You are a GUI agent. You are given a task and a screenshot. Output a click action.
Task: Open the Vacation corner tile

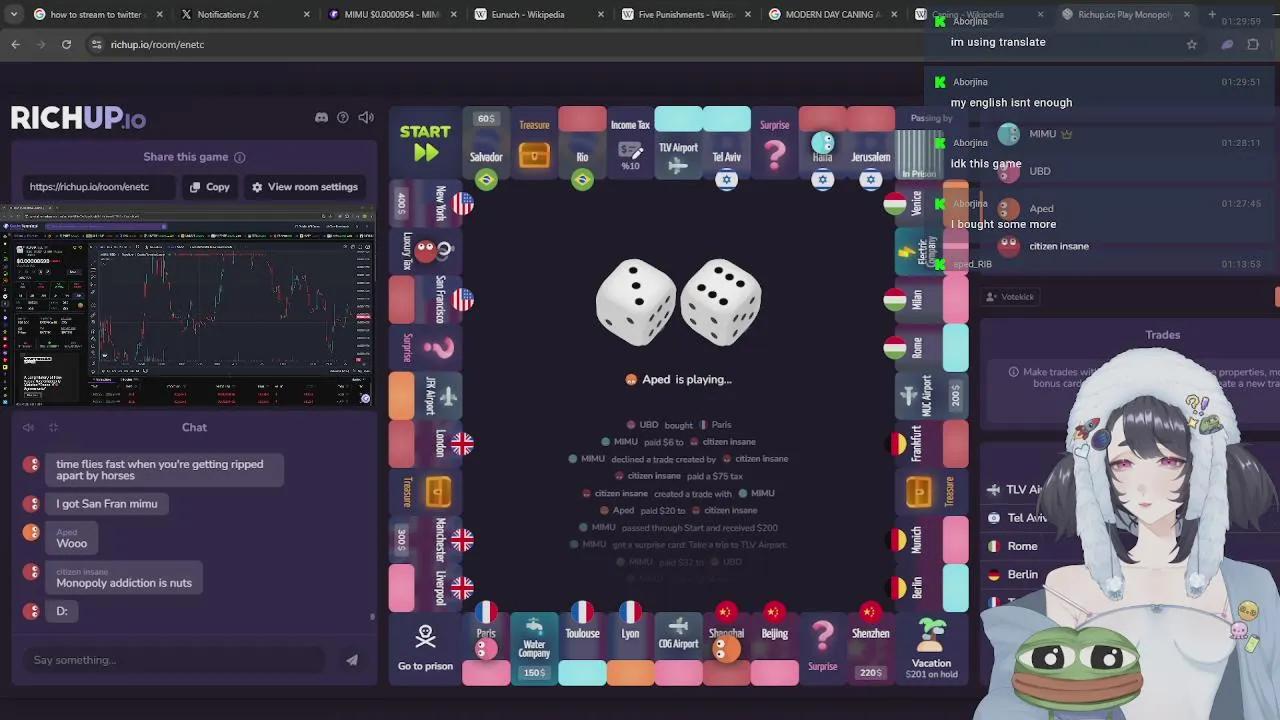(x=931, y=647)
